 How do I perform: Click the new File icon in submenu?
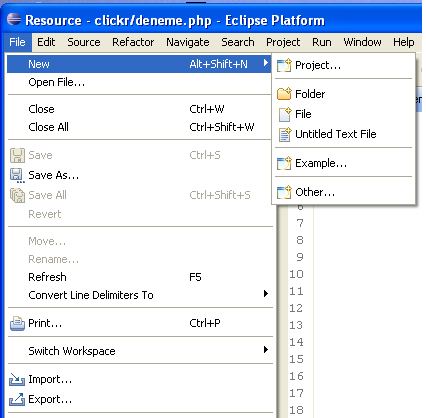tap(285, 114)
